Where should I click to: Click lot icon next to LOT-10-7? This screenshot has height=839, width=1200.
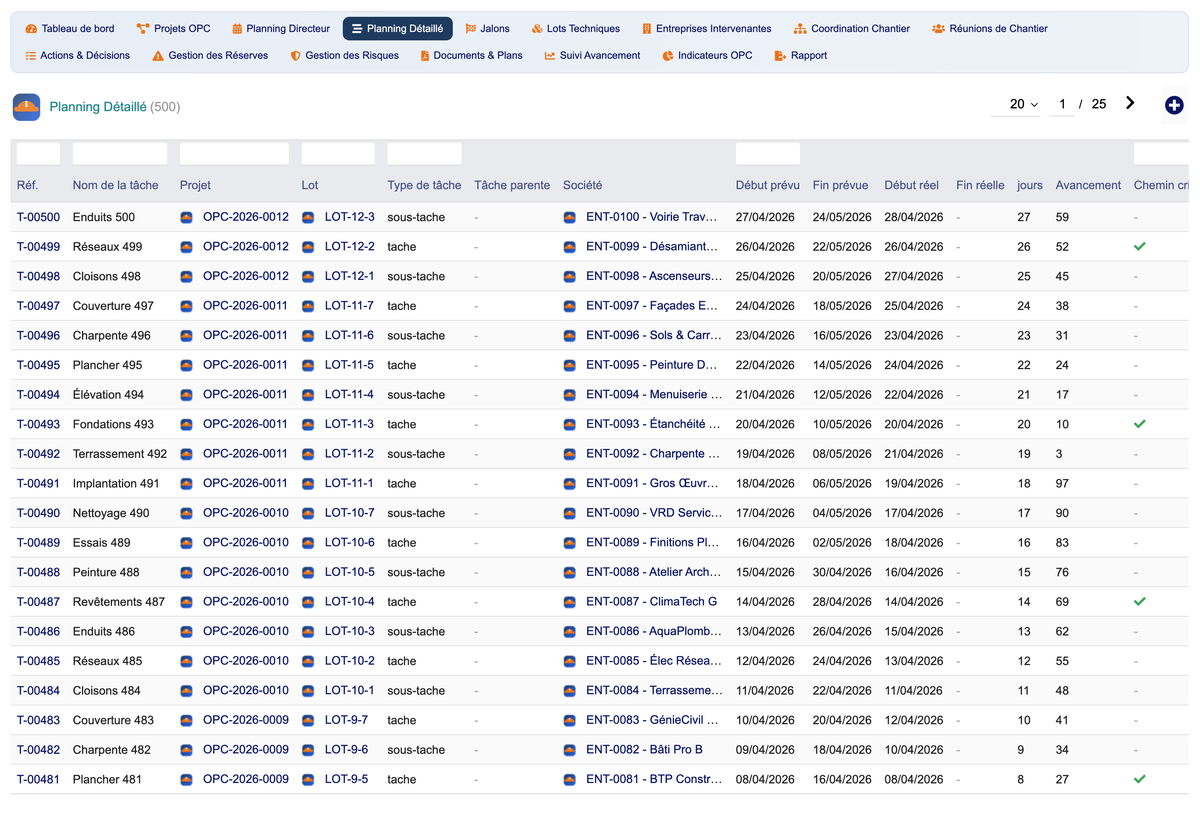tap(308, 513)
